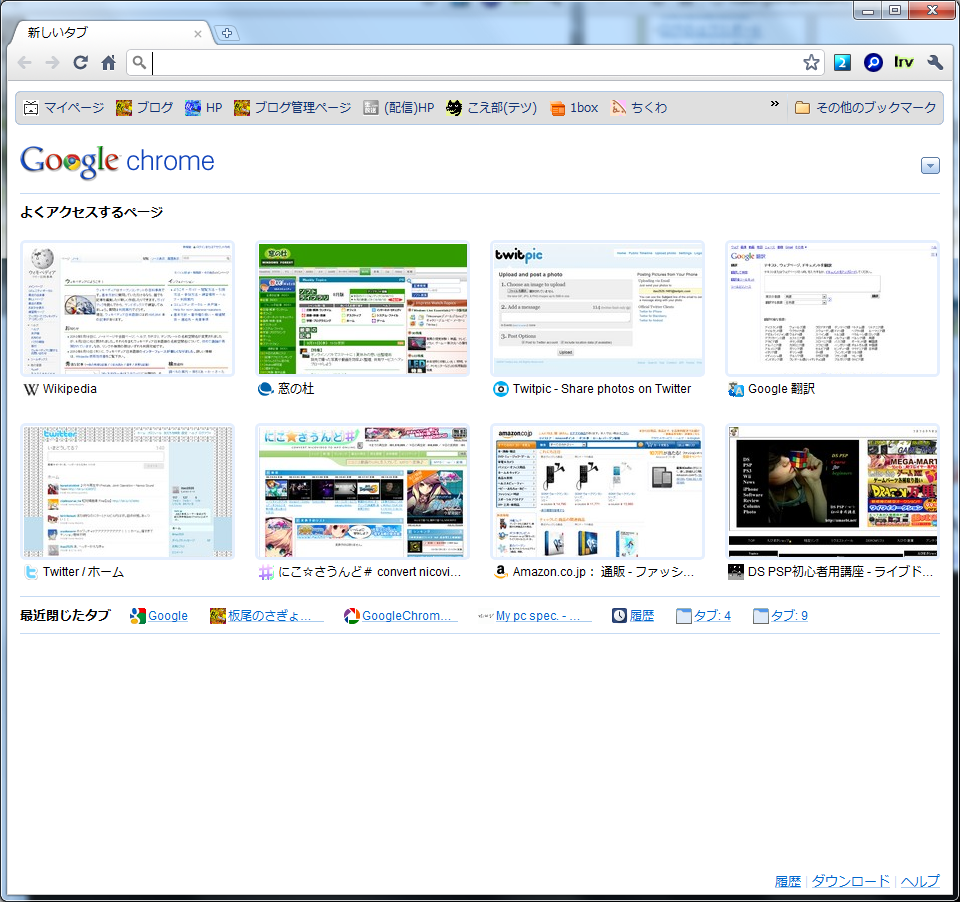Open the bottom 履歴 link

pos(787,882)
